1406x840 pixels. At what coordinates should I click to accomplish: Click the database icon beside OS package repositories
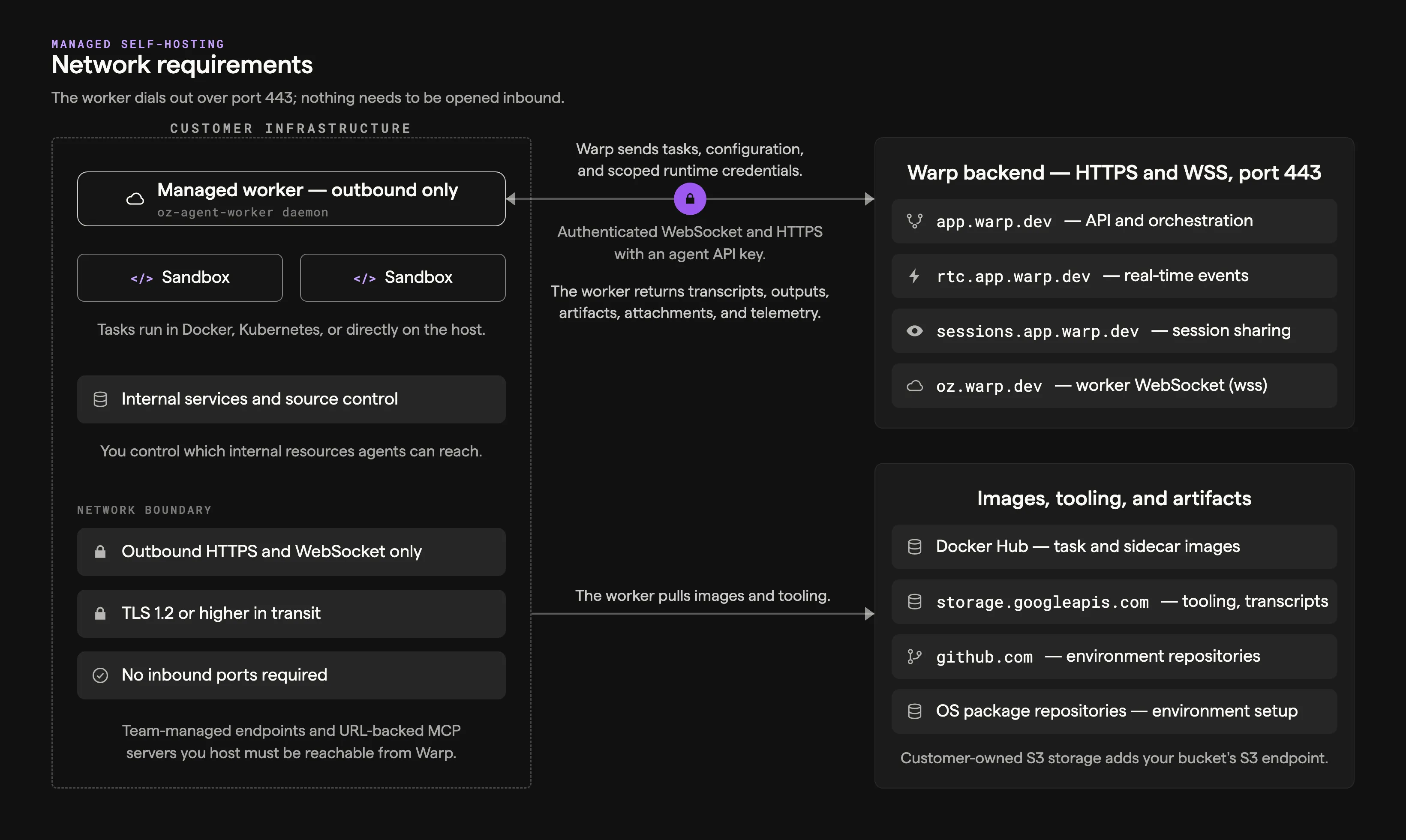tap(914, 711)
